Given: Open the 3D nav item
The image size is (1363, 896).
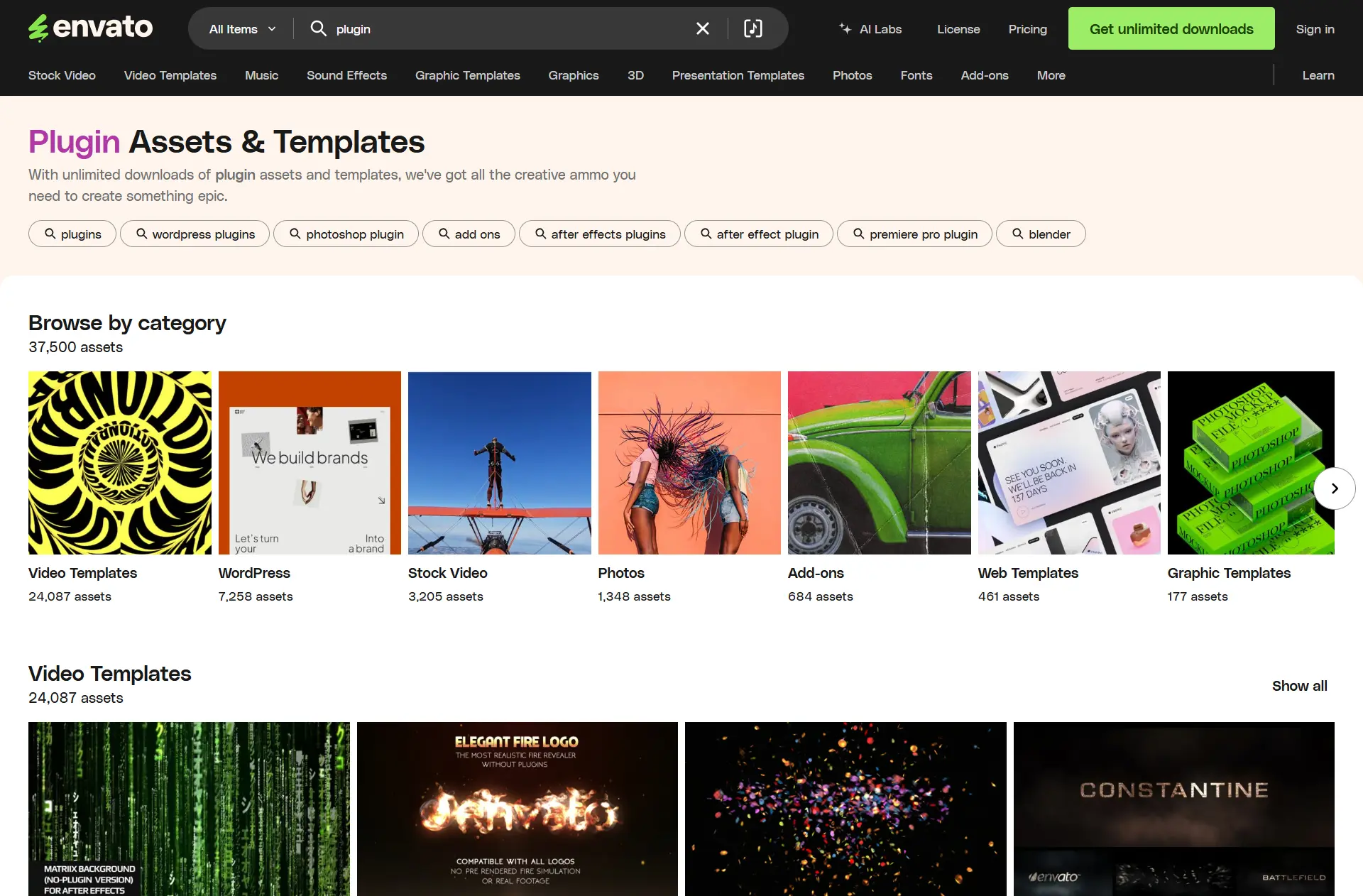Looking at the screenshot, I should pyautogui.click(x=635, y=75).
